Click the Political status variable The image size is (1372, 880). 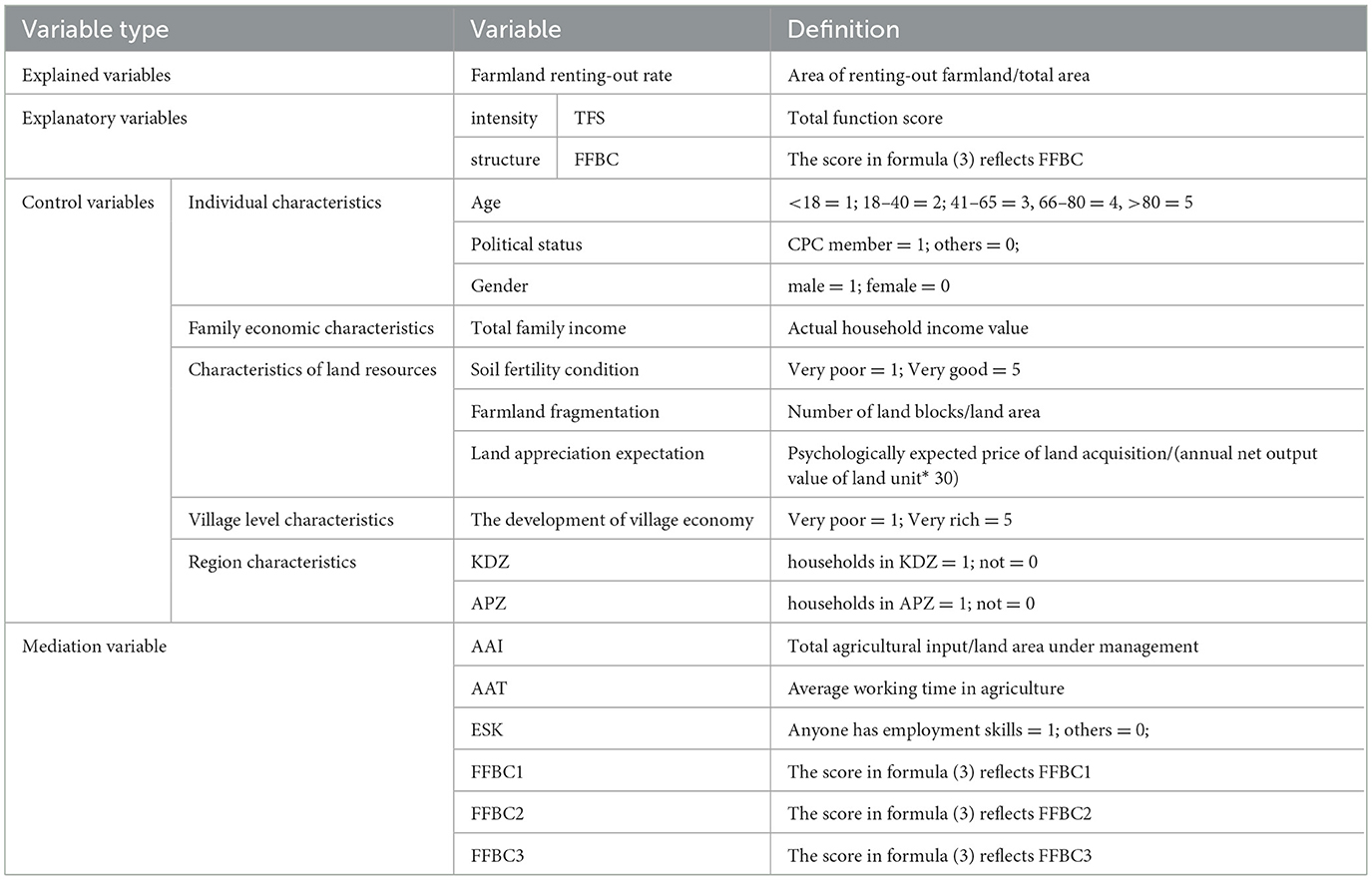526,244
